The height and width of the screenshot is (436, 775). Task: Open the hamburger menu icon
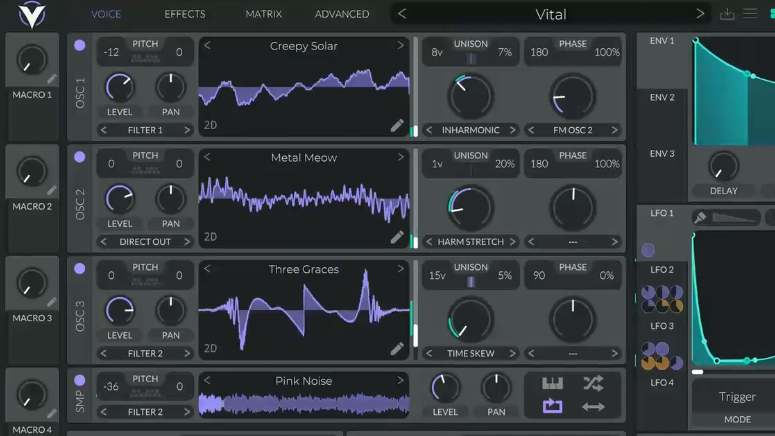pos(750,13)
